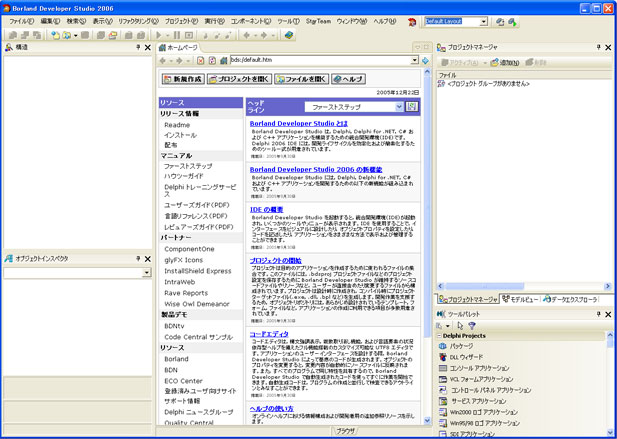Image resolution: width=617 pixels, height=439 pixels.
Task: Click the Open Project toolbar icon
Action: pos(113,35)
